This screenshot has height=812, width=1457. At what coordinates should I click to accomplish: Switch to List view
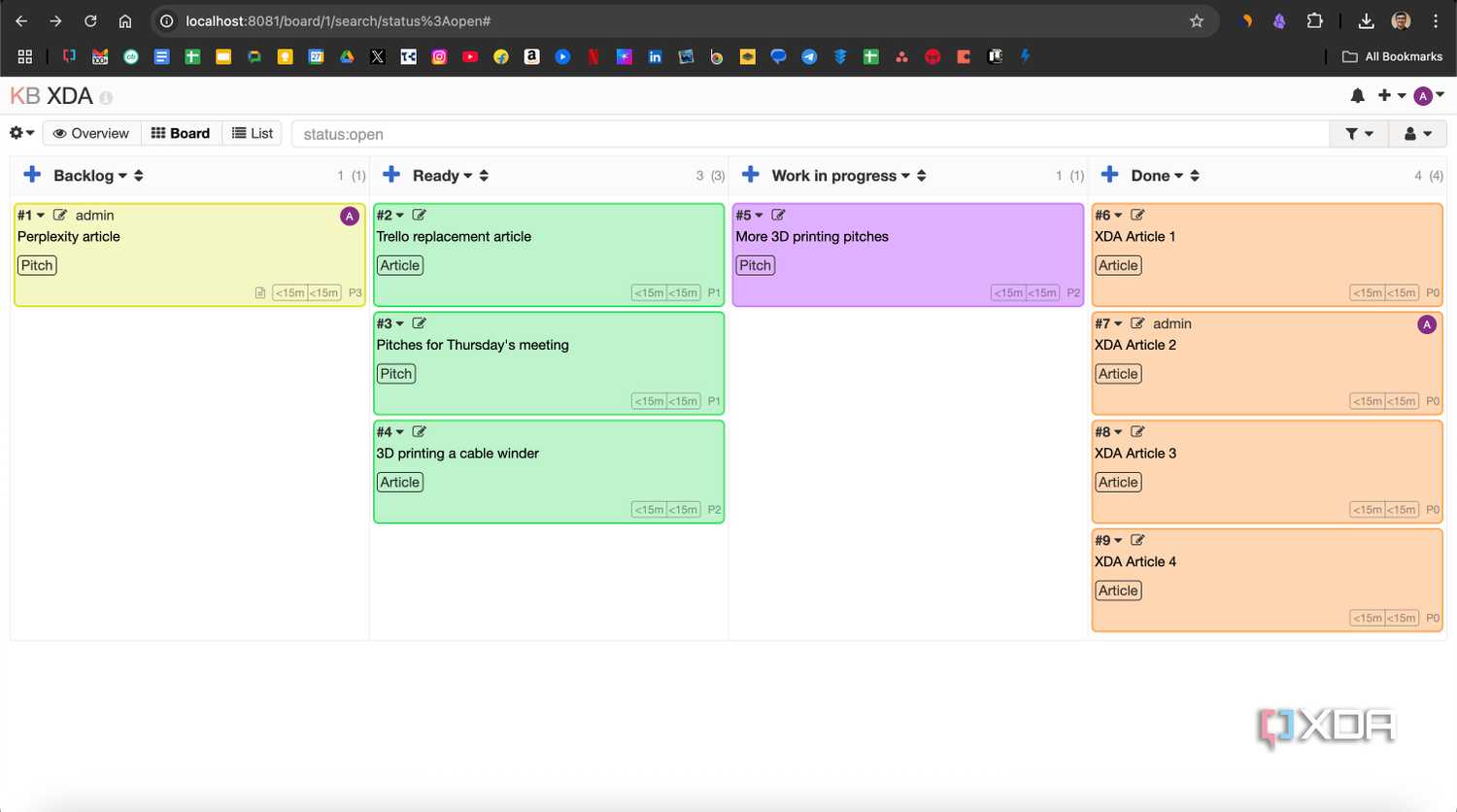coord(253,133)
